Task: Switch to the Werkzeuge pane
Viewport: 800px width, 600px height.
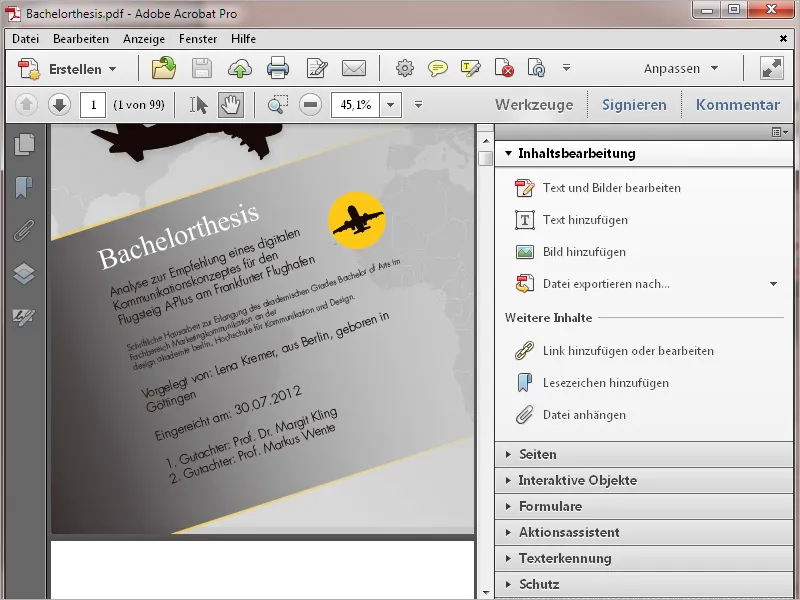Action: point(534,105)
